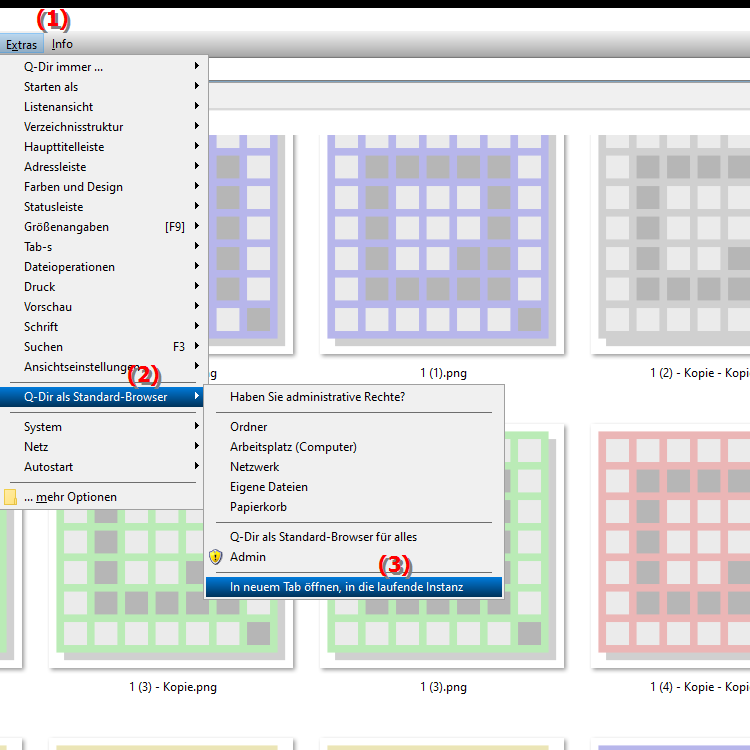Open the Info menu

tap(62, 44)
